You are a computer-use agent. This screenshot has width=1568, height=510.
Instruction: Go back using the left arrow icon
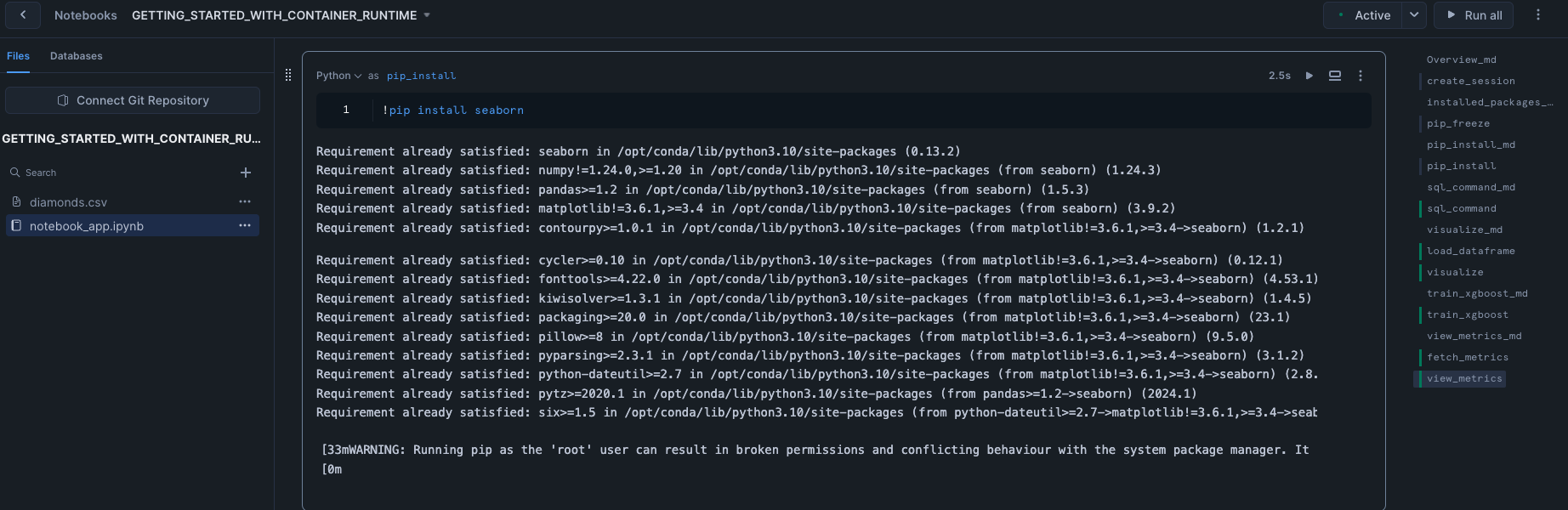(23, 14)
